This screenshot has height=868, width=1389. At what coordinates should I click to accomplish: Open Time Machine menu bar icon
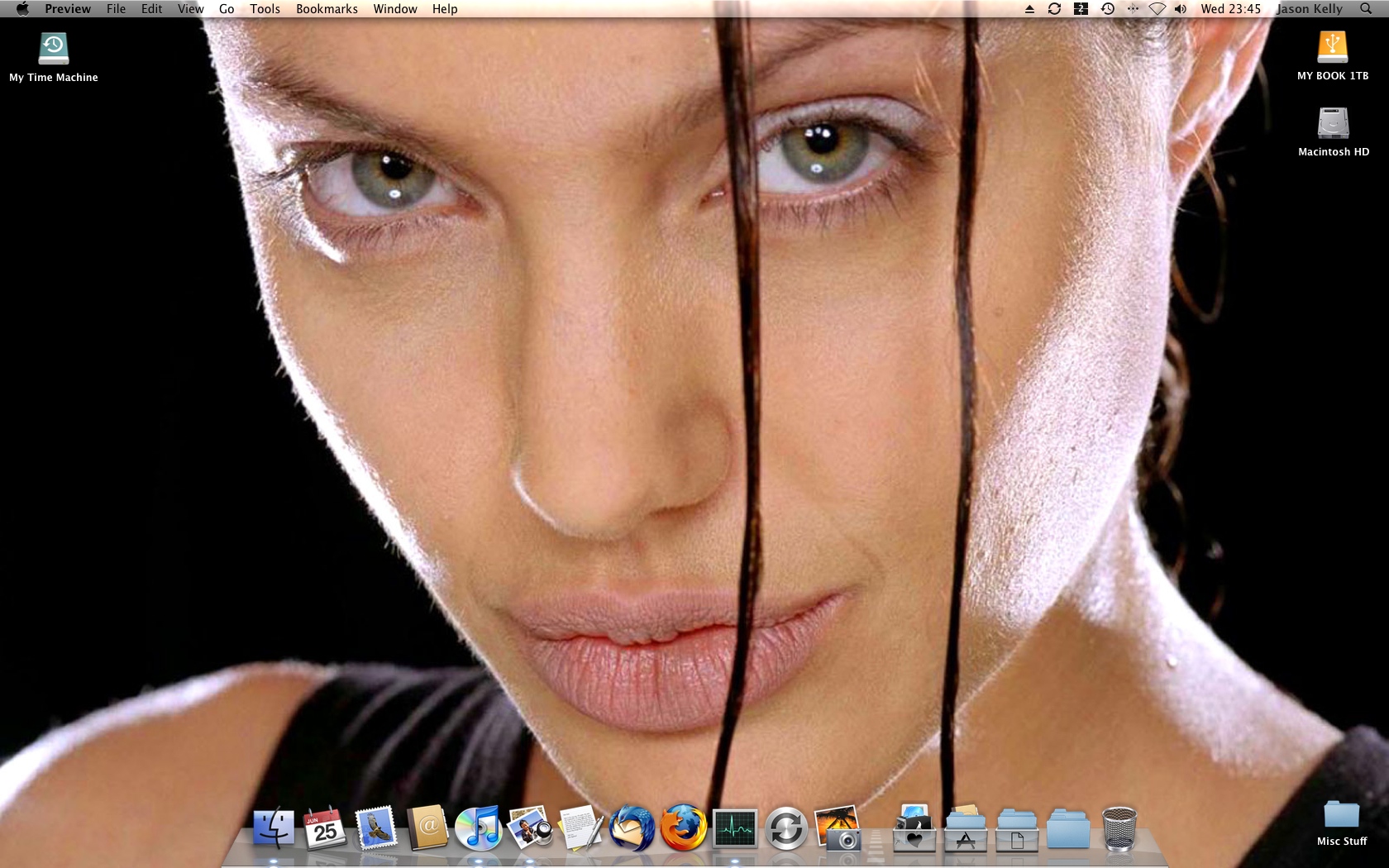pos(1108,9)
